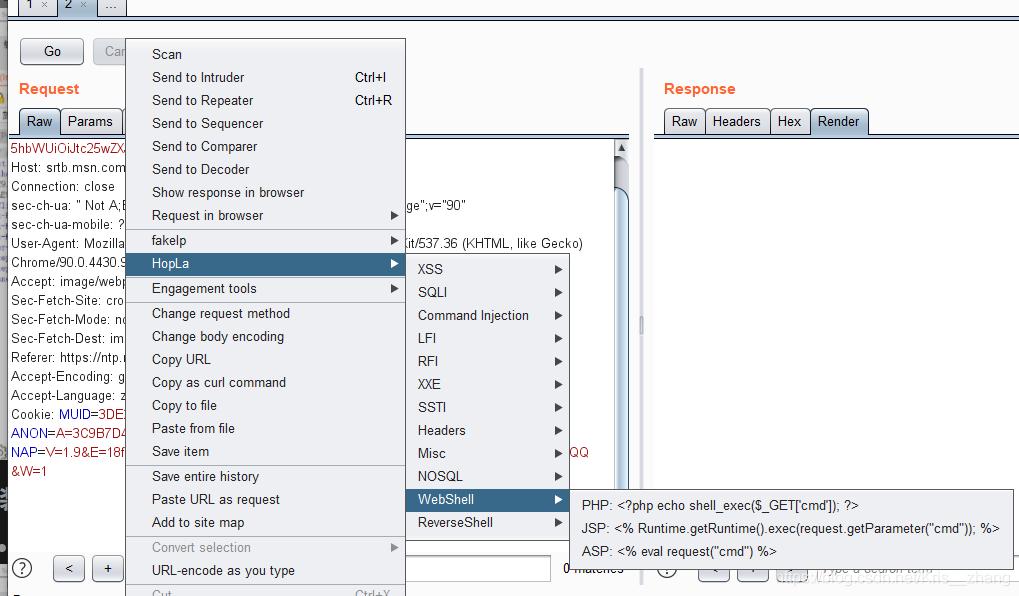Open the Response Hex tab

coord(790,122)
